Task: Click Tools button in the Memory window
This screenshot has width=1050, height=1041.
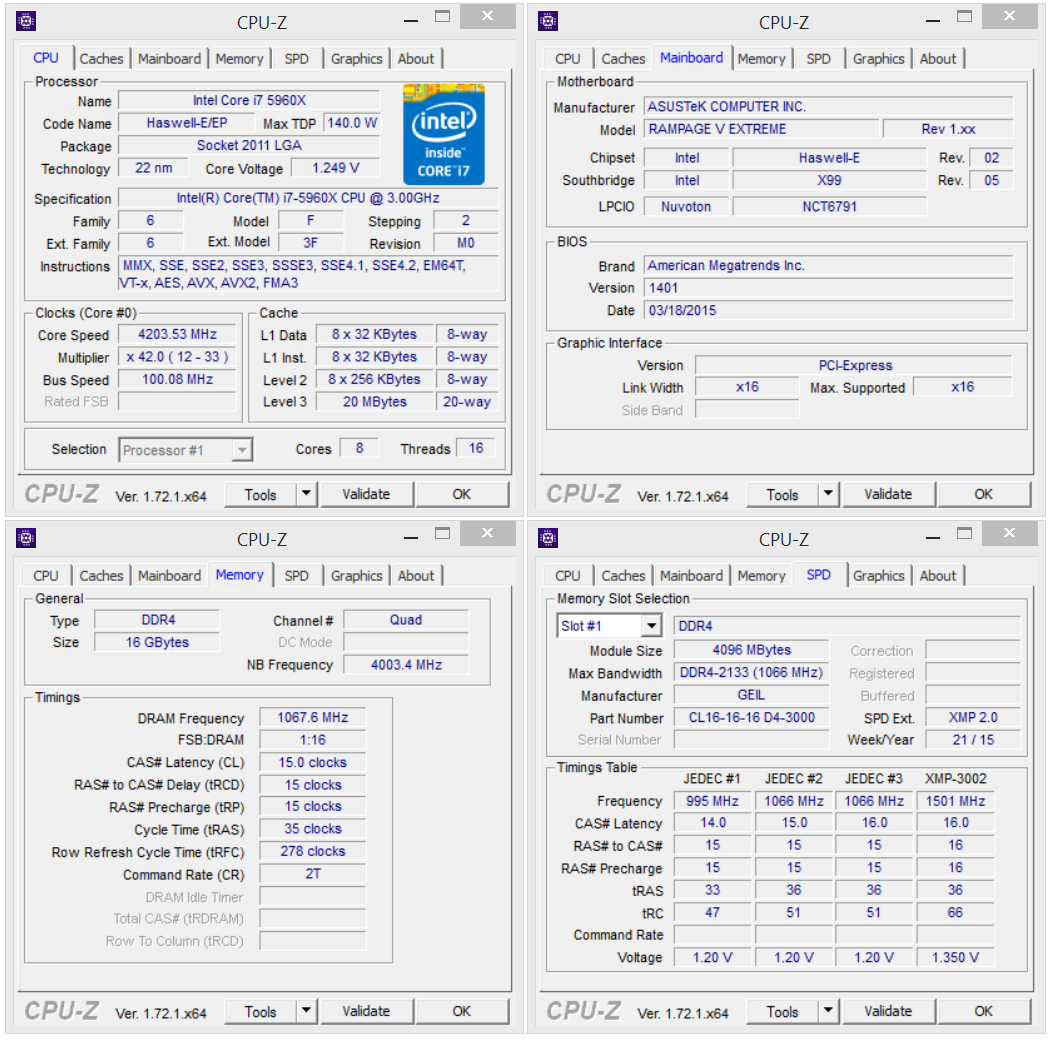Action: [260, 1012]
